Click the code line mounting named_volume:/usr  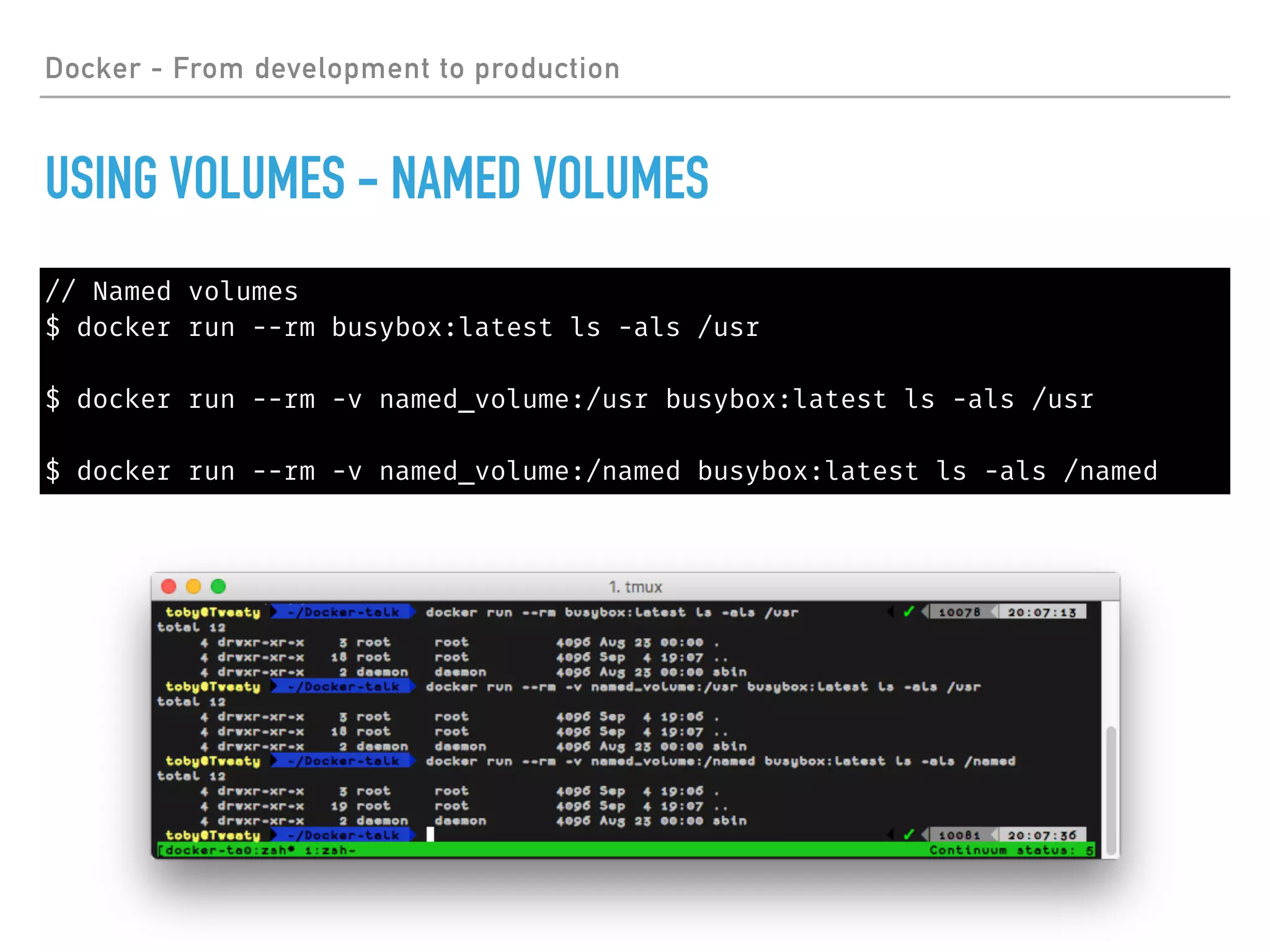569,399
